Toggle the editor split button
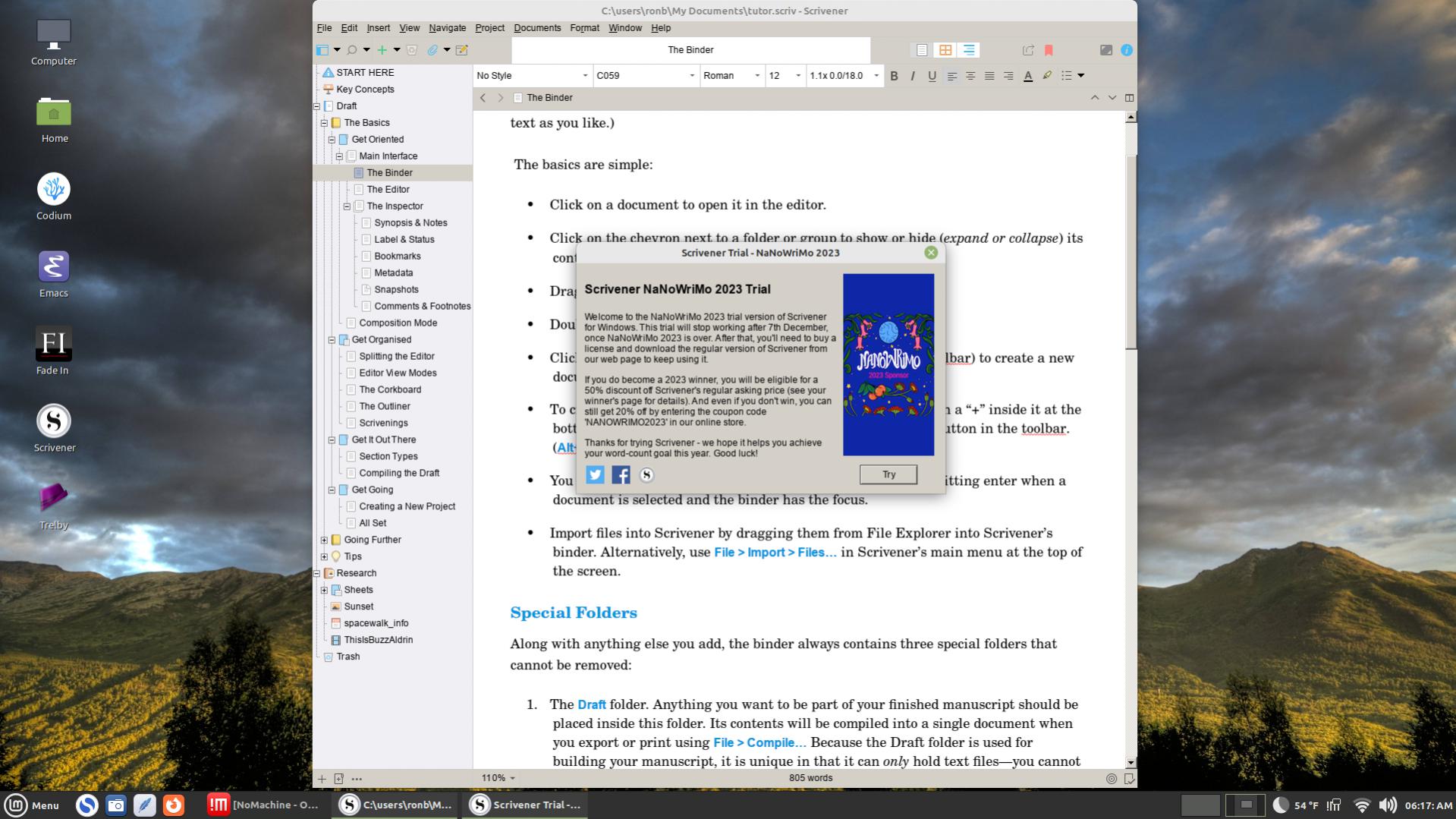This screenshot has height=819, width=1456. pyautogui.click(x=1130, y=98)
